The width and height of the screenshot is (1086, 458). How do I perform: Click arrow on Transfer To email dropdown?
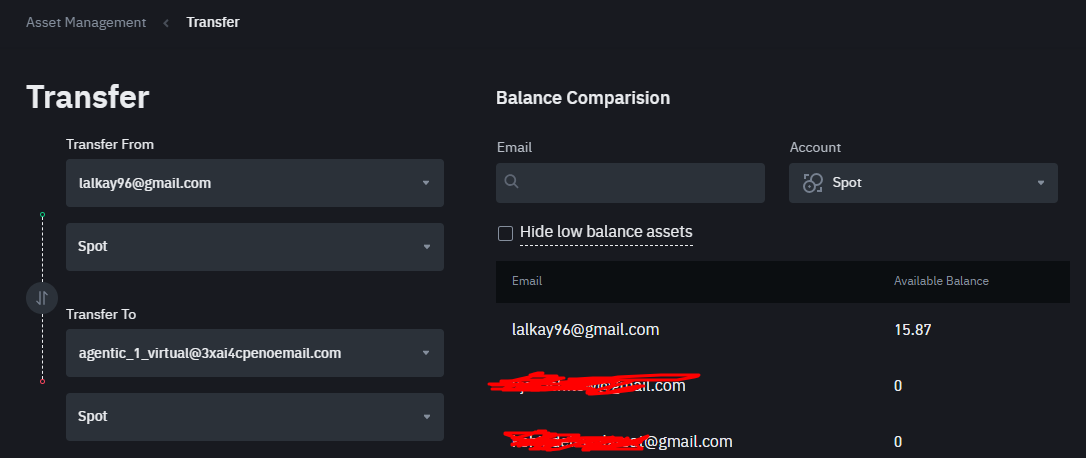426,353
